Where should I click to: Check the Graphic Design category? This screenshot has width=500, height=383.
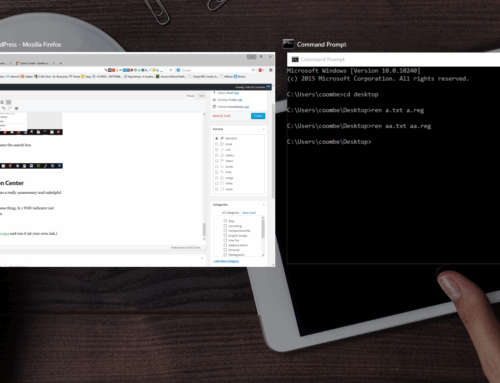point(225,235)
